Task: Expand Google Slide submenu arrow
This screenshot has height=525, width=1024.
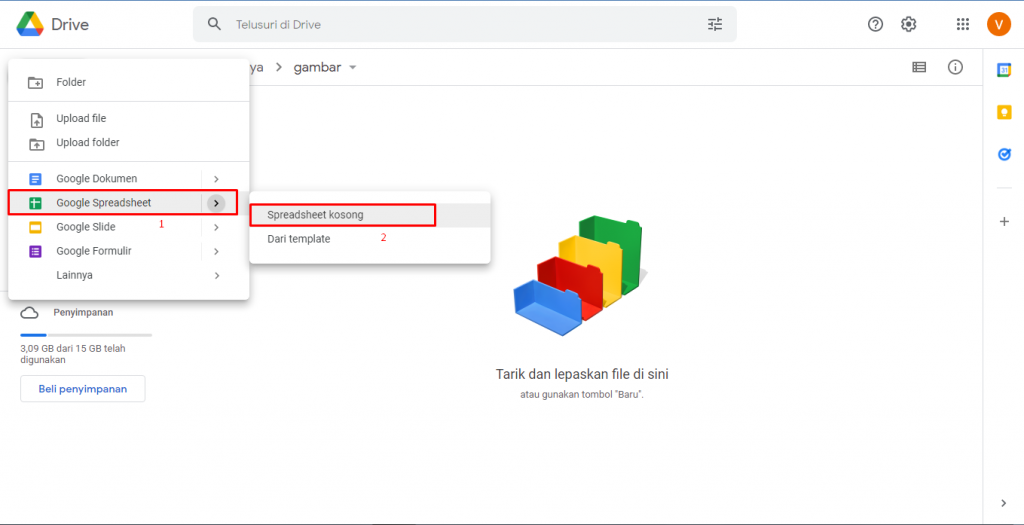Action: point(216,227)
